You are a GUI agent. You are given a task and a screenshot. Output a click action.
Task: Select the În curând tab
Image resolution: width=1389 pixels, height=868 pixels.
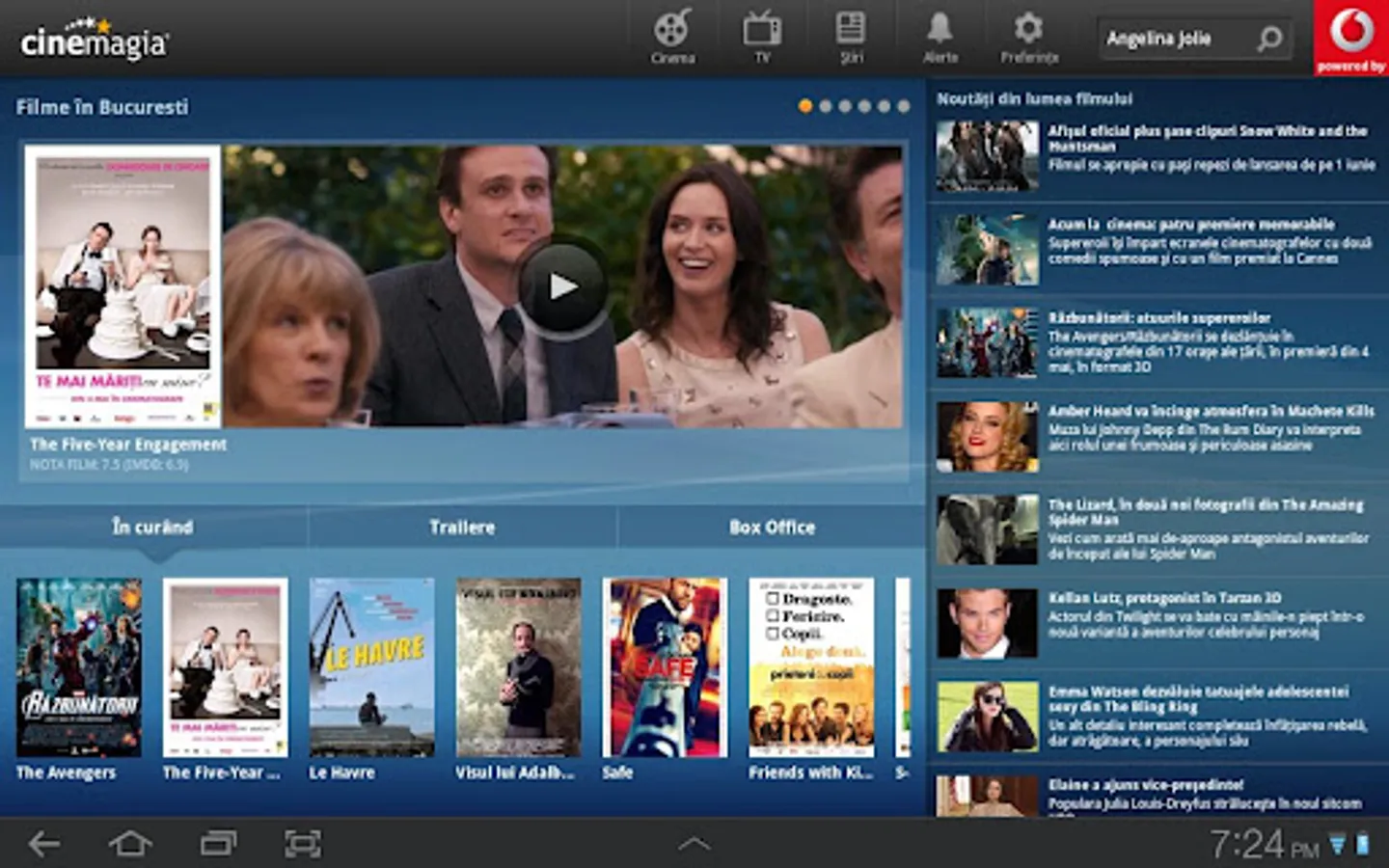coord(153,528)
